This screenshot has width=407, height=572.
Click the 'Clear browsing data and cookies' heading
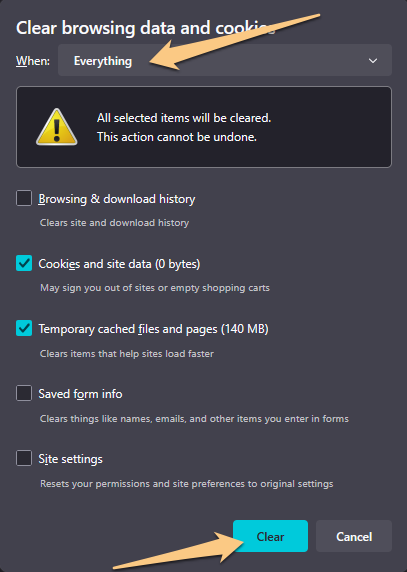pos(145,28)
